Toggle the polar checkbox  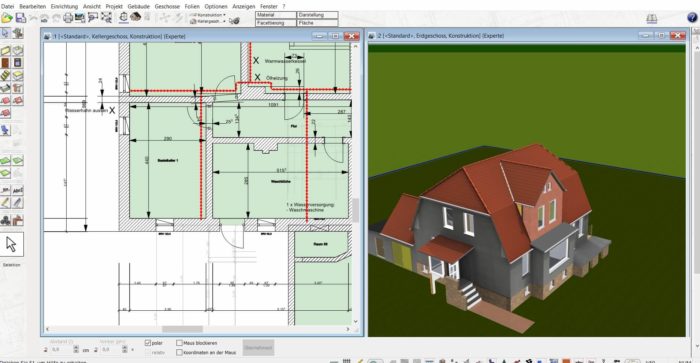click(x=148, y=343)
